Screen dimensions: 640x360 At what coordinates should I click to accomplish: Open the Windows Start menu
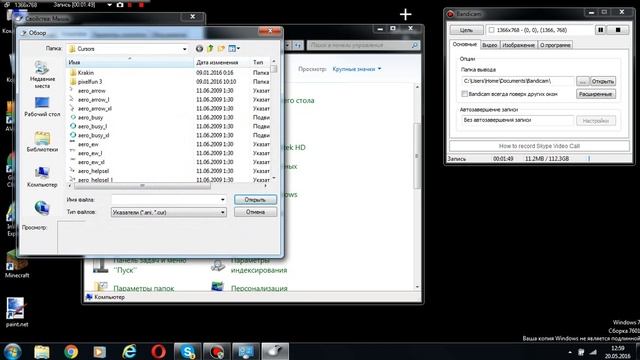tap(13, 351)
